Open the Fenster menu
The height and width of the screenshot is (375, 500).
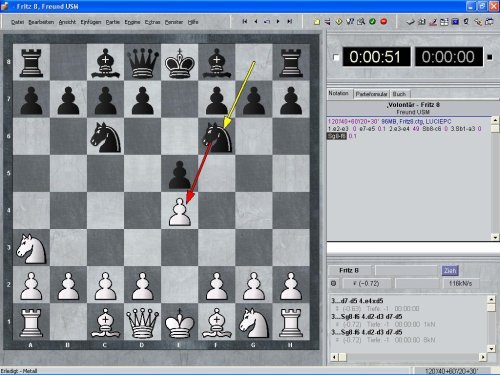click(174, 22)
